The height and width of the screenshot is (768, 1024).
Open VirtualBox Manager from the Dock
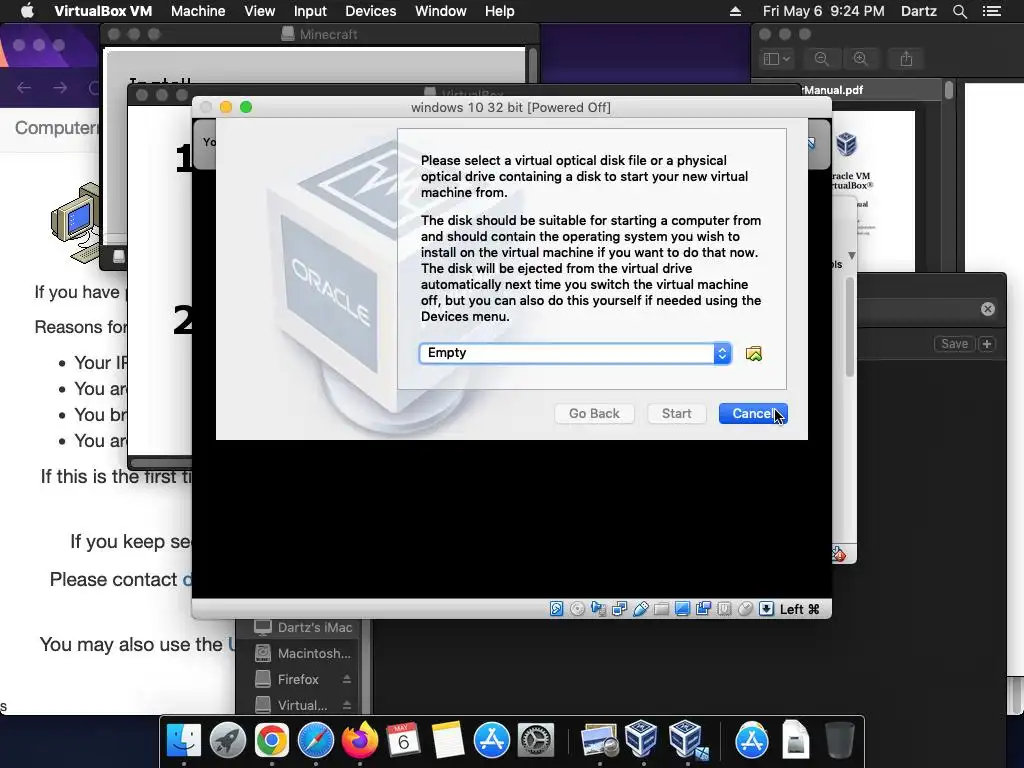(x=641, y=740)
